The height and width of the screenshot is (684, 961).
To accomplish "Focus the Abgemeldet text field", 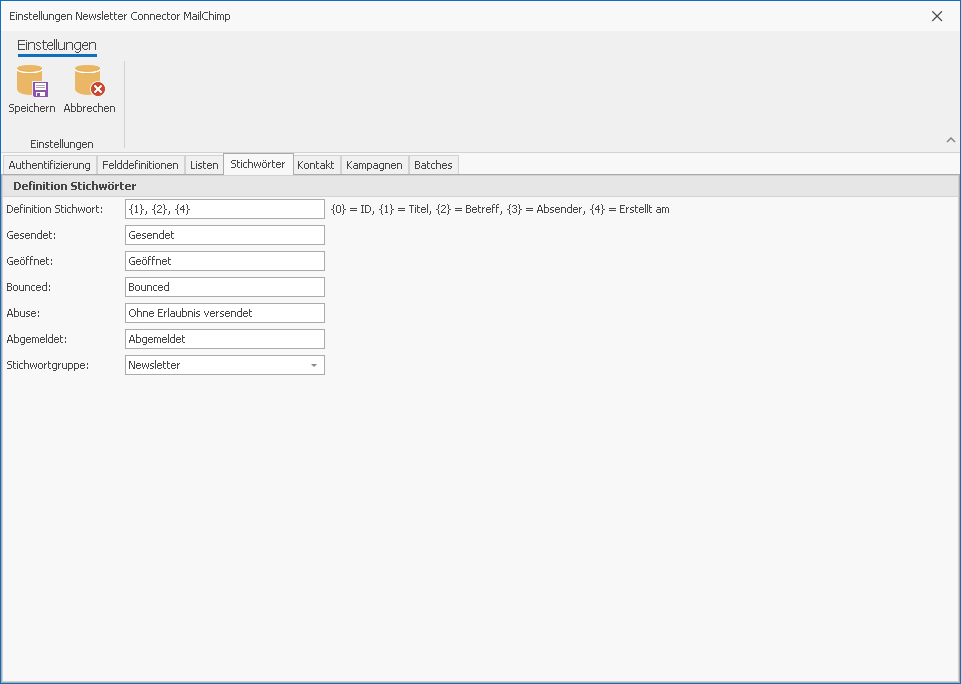I will pyautogui.click(x=224, y=339).
